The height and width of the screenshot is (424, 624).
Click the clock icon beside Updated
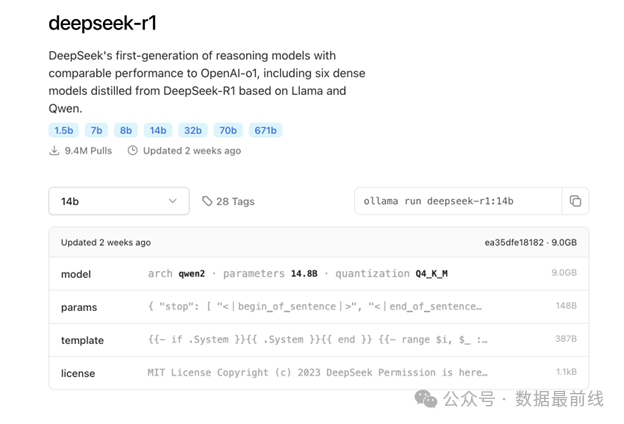[133, 151]
